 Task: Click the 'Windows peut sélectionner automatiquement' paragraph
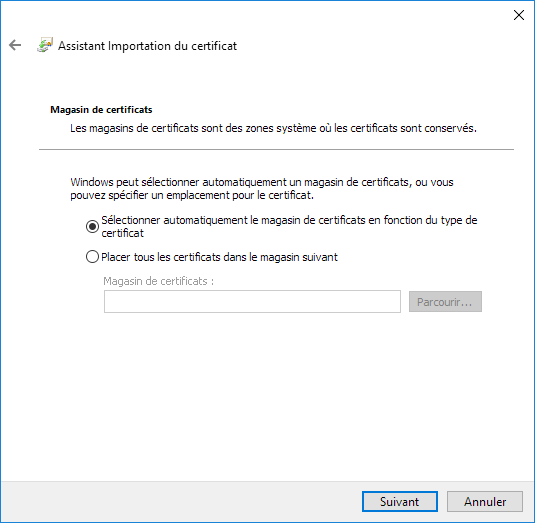click(x=262, y=189)
